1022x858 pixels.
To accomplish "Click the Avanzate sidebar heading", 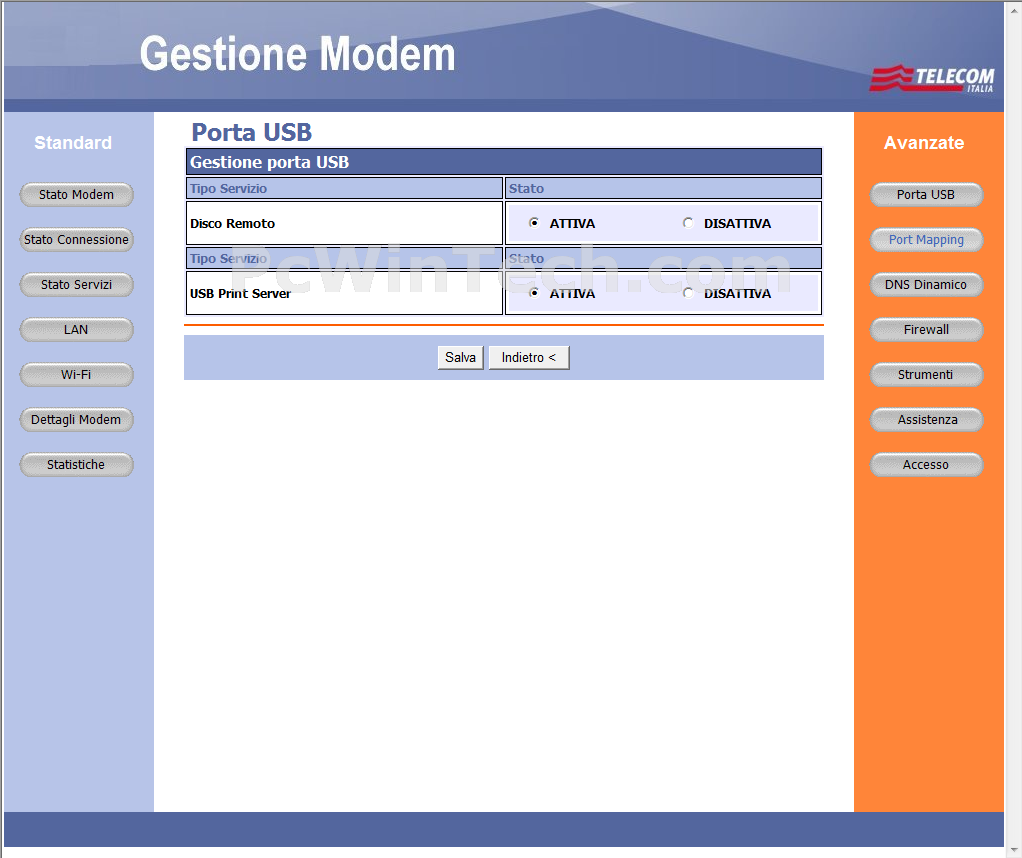I will (x=924, y=143).
